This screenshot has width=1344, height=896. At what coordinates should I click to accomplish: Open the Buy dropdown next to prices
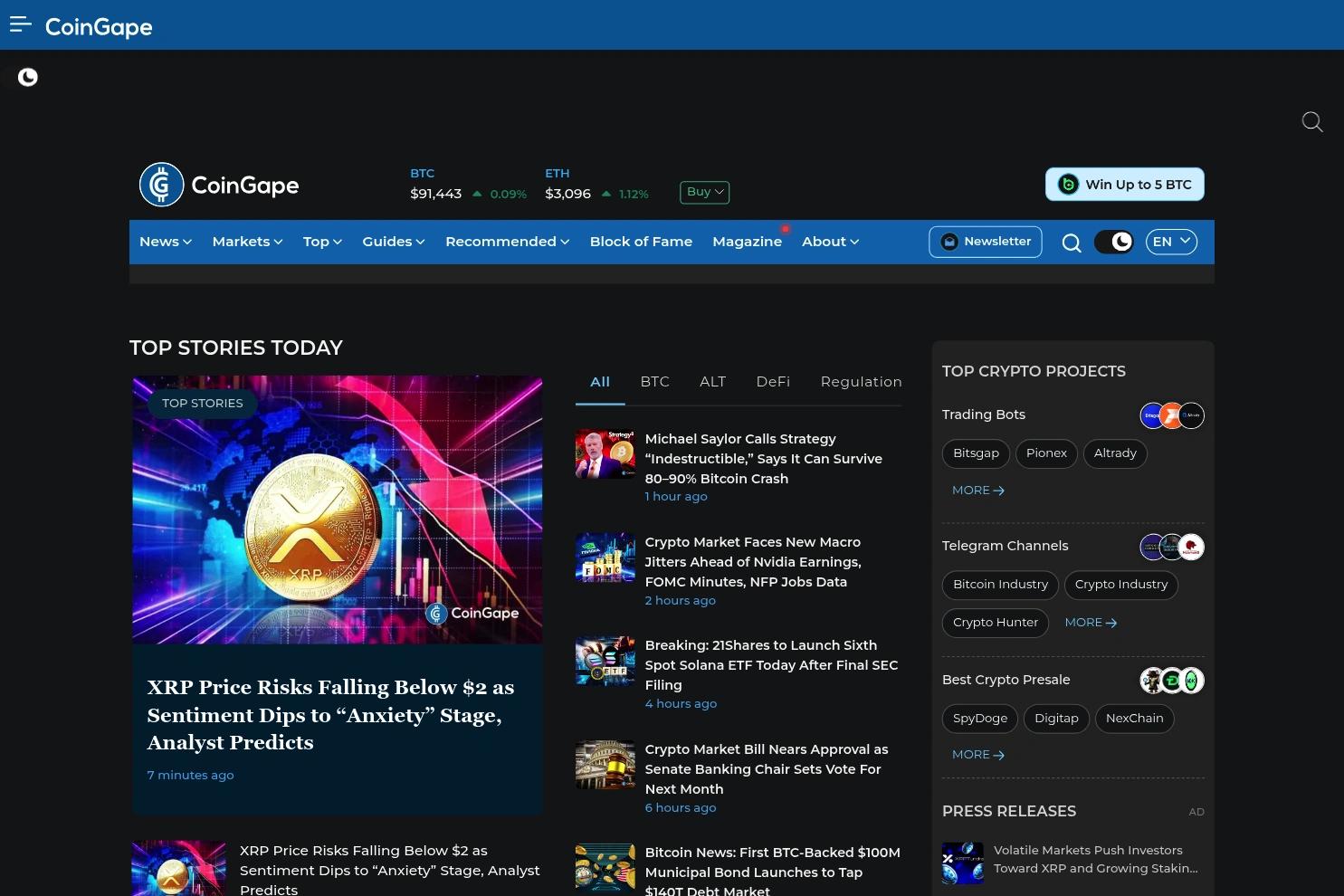(705, 192)
